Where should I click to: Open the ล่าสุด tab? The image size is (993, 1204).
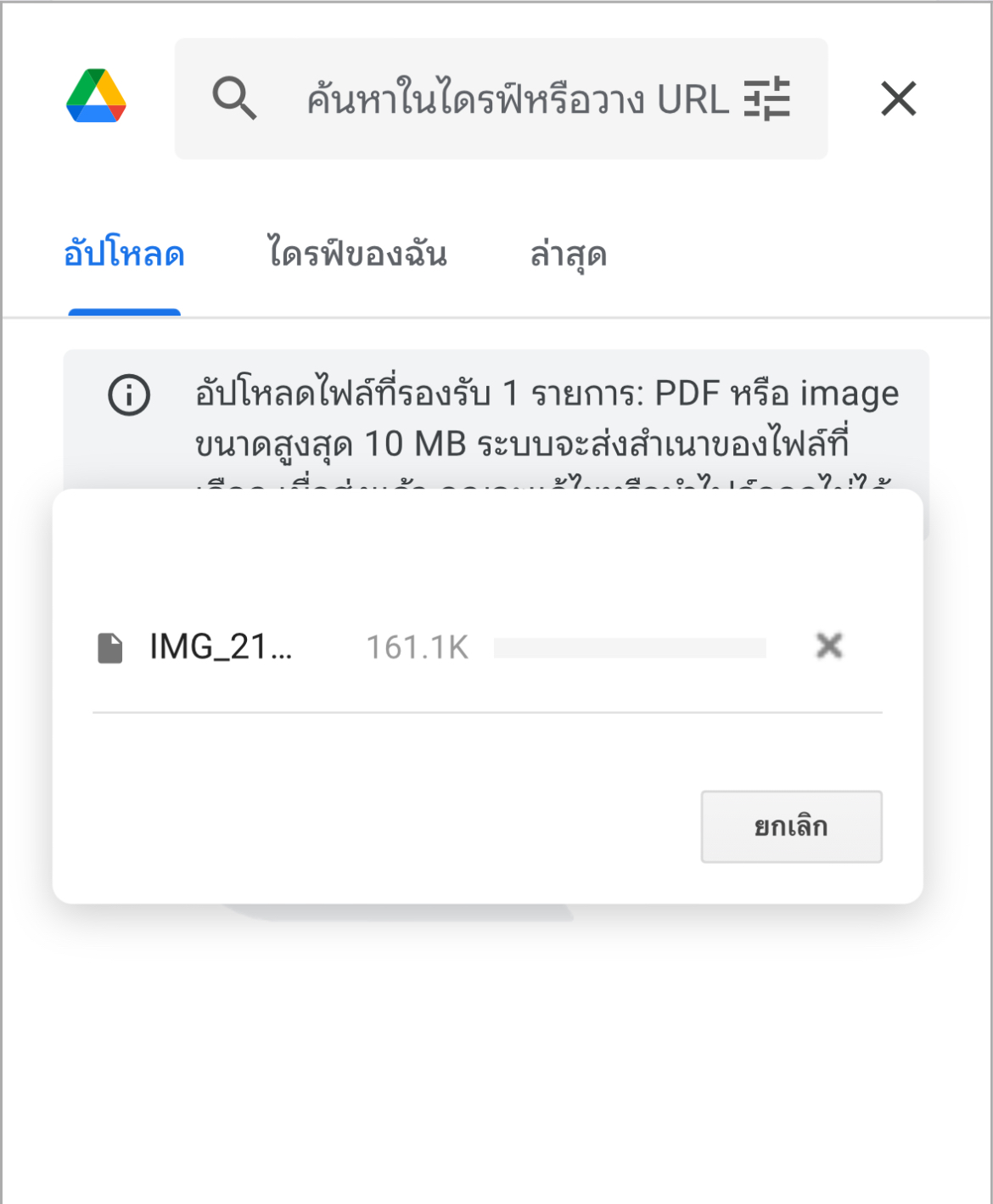(x=569, y=255)
